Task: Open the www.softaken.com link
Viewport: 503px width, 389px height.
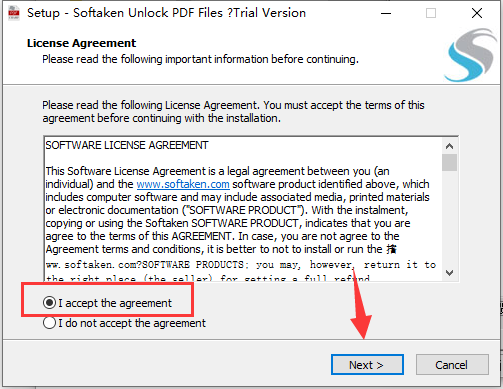Action: pyautogui.click(x=183, y=184)
